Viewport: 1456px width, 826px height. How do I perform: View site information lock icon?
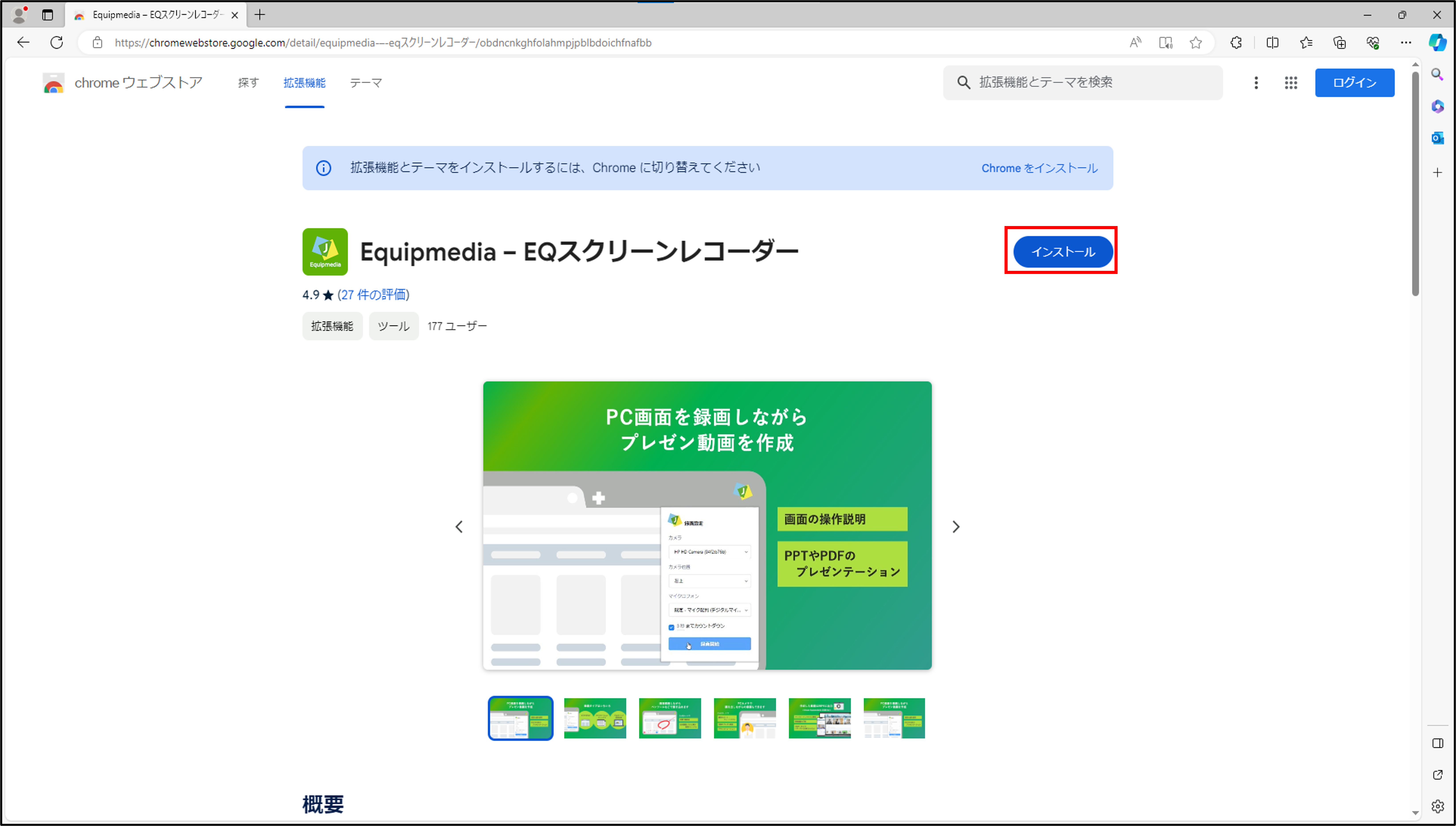pos(98,43)
